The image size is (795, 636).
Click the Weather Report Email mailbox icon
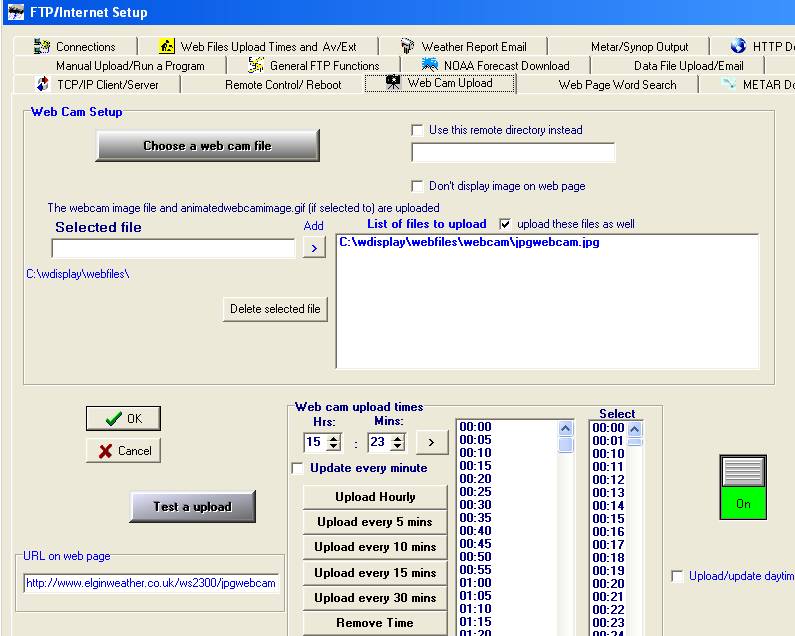pyautogui.click(x=407, y=46)
